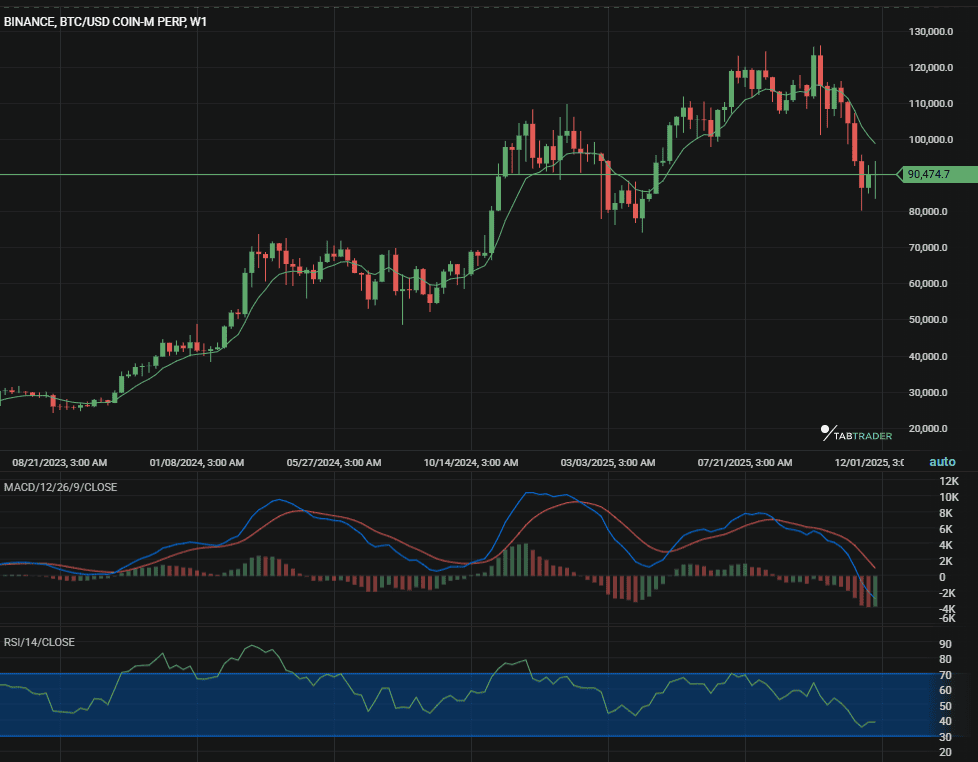Select the 08/21/2023 date on time axis
Screen dimensions: 978x762
[x=59, y=463]
